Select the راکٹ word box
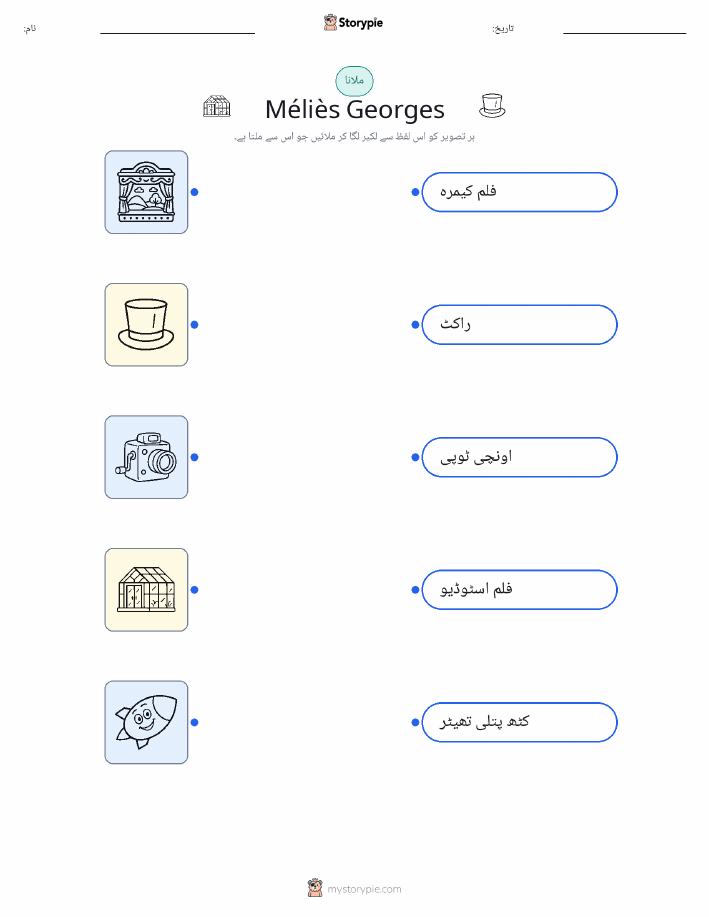 click(x=519, y=325)
